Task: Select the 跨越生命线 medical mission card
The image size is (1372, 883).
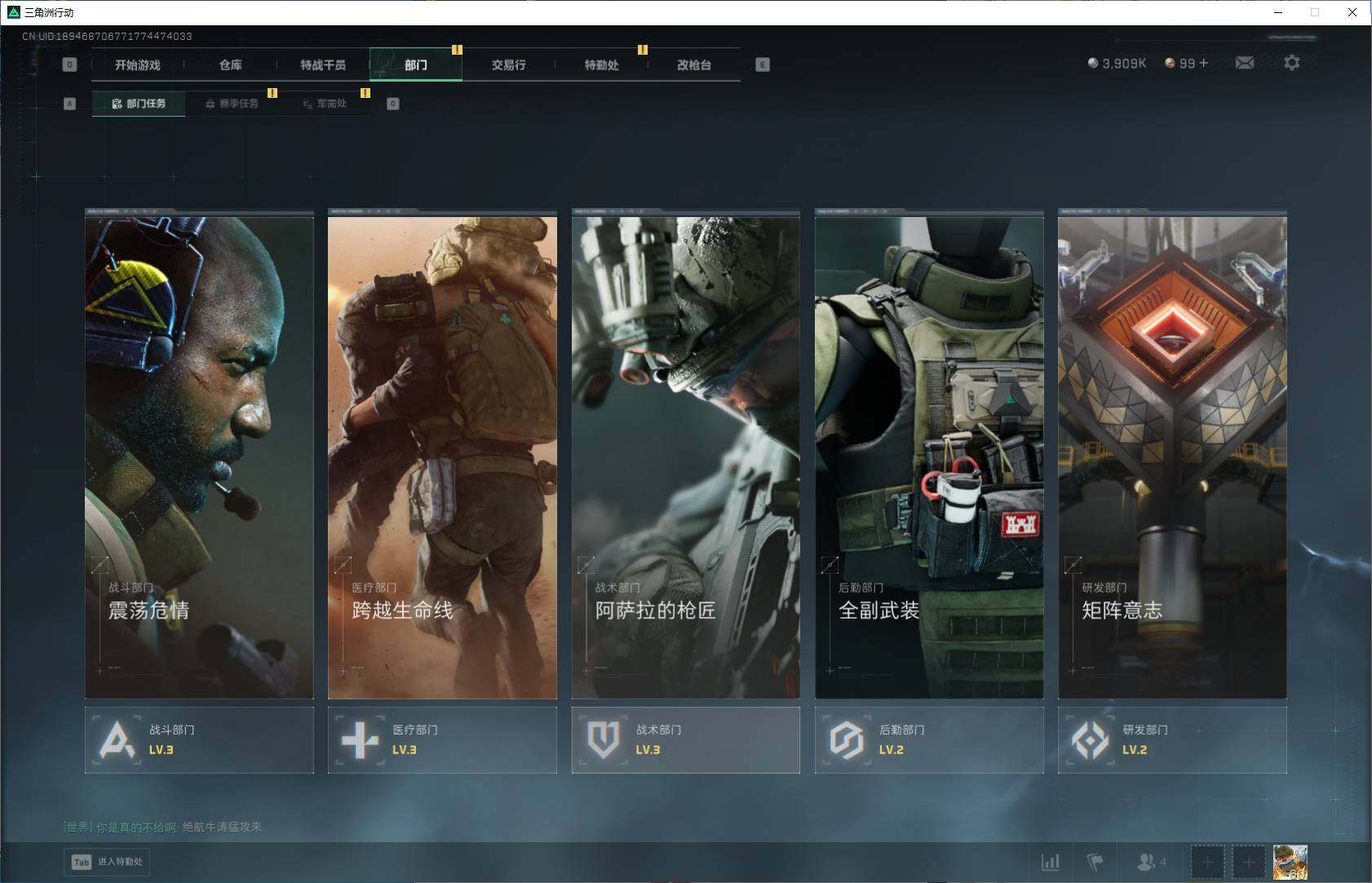Action: (x=442, y=457)
